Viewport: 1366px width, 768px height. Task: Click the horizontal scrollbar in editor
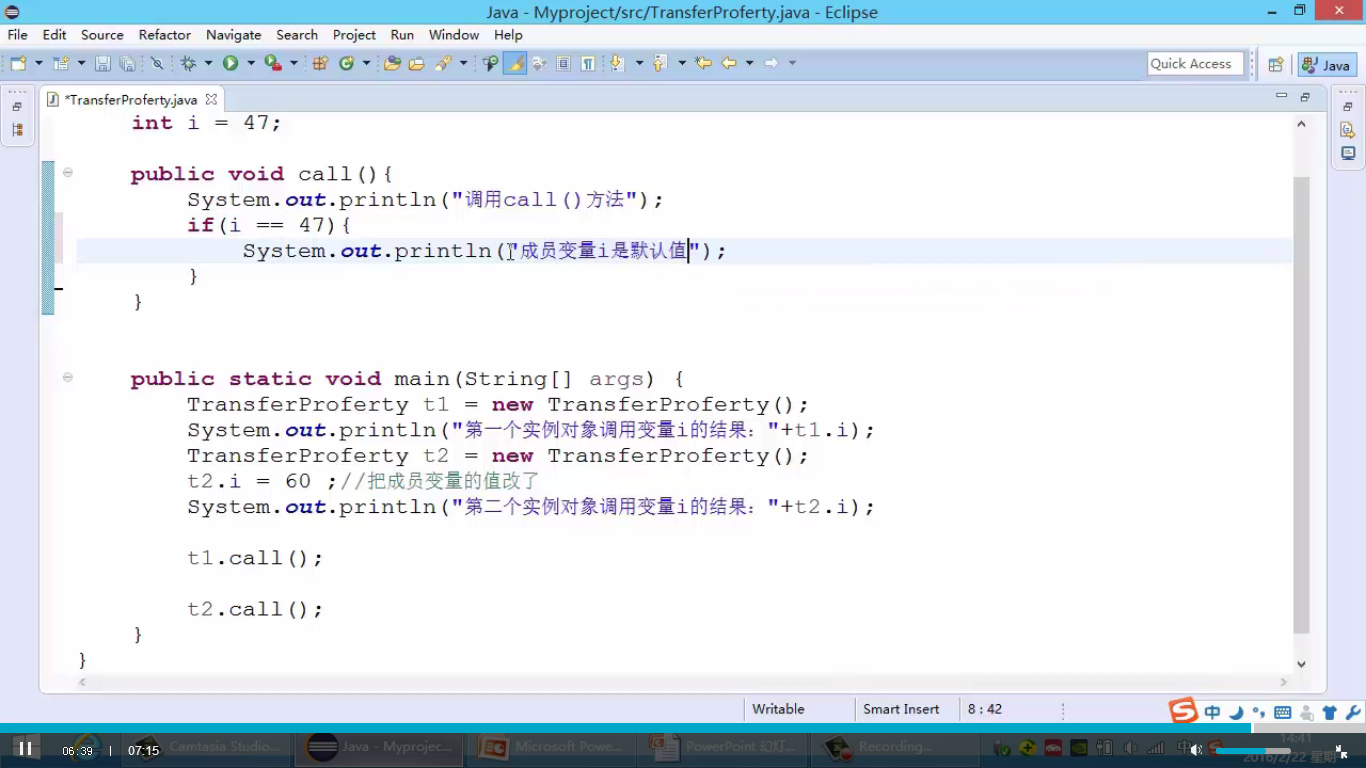pos(682,682)
